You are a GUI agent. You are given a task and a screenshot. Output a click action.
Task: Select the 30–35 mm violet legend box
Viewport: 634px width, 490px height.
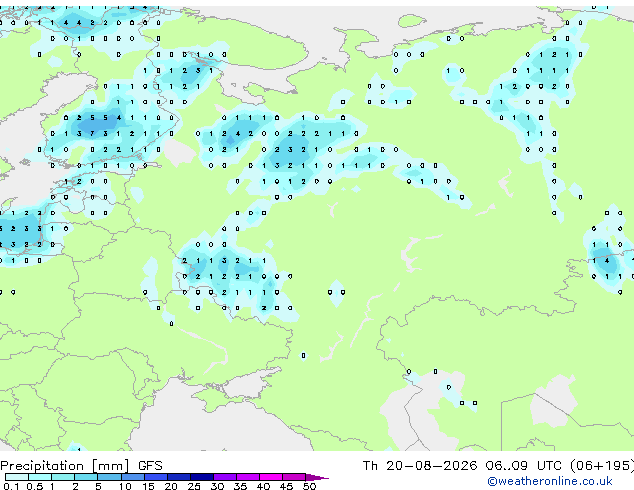tap(225, 477)
